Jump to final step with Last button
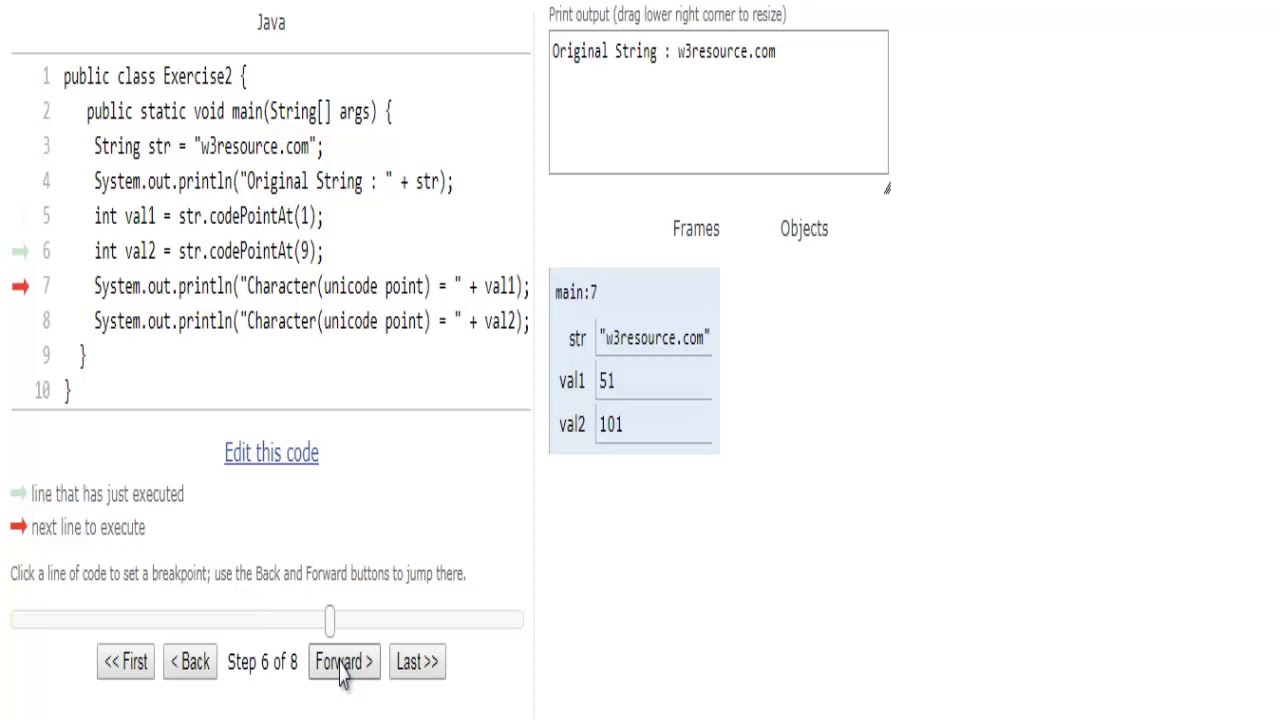This screenshot has width=1280, height=720. (x=417, y=662)
